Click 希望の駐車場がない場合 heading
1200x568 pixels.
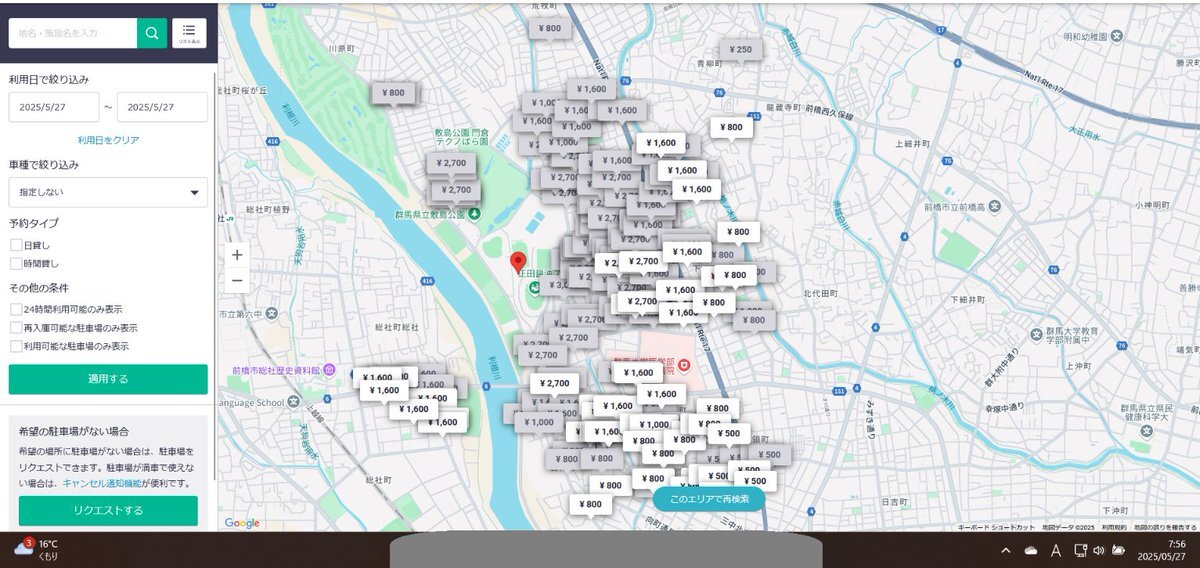74,431
